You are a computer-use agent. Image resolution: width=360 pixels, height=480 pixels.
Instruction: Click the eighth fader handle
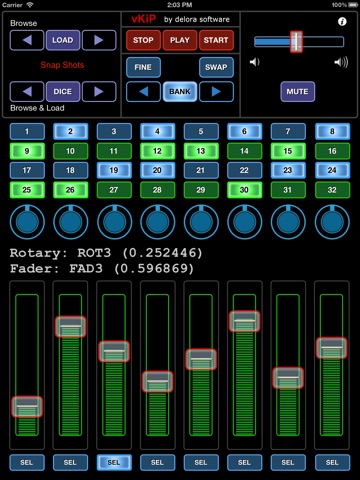pos(332,348)
